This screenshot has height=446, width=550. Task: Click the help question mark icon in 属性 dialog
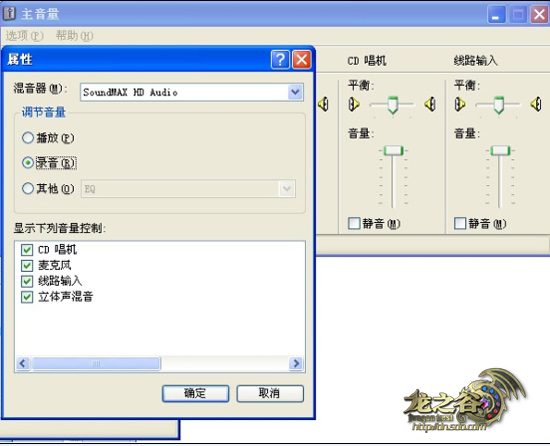tap(280, 60)
